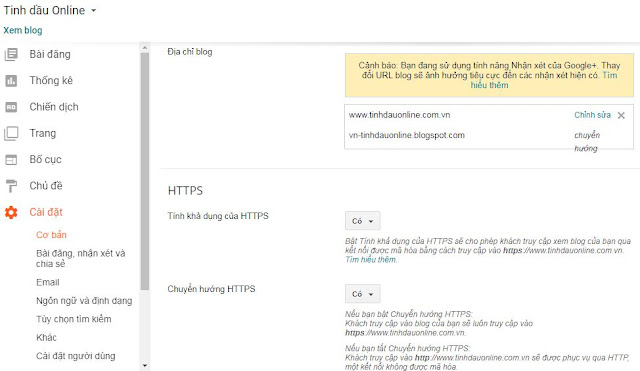Viewport: 640px width, 371px height.
Task: Open Cài đặt người dùng settings
Action: pyautogui.click(x=76, y=356)
